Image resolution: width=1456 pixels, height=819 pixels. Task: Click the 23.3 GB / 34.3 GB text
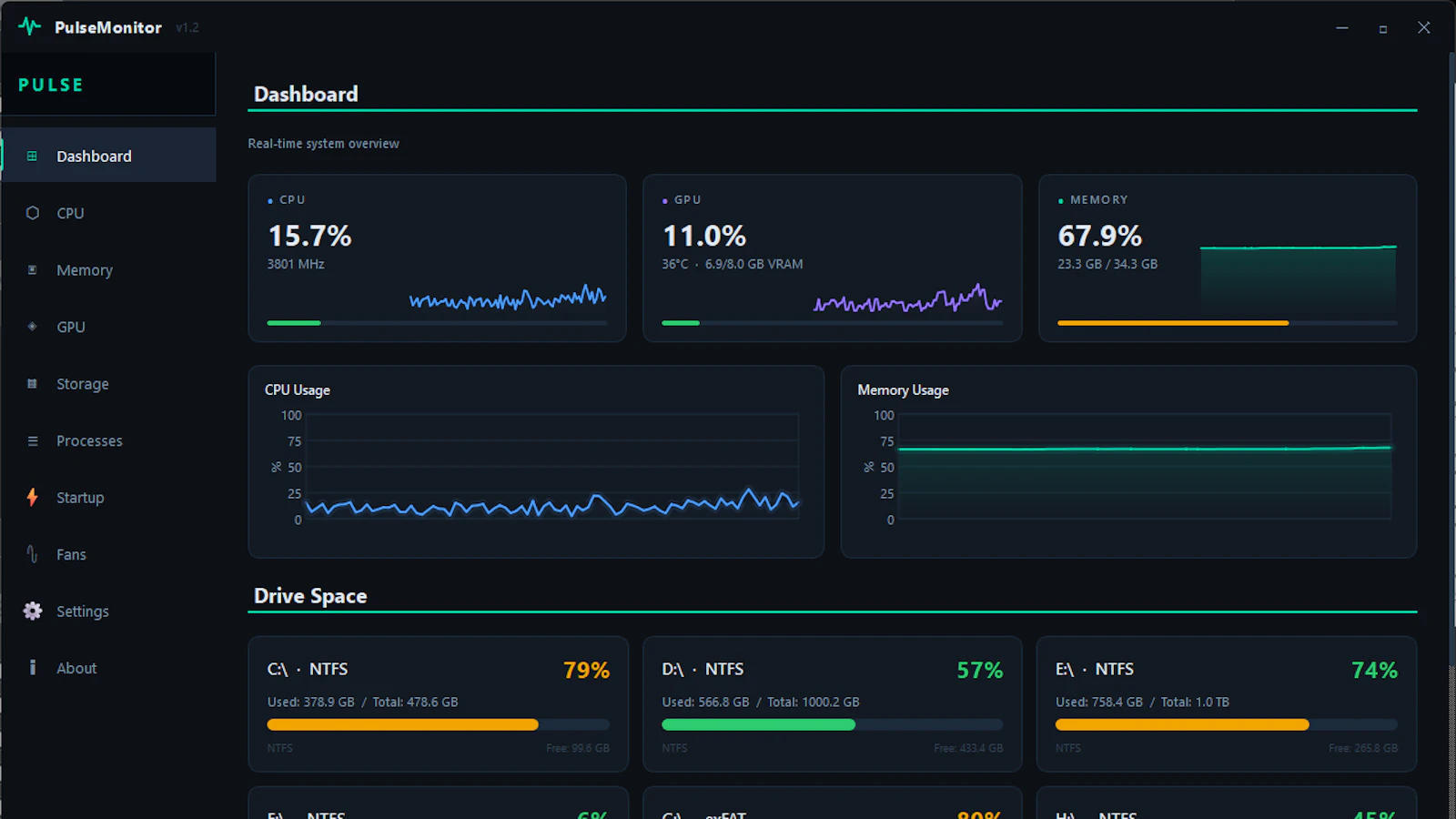coord(1107,264)
